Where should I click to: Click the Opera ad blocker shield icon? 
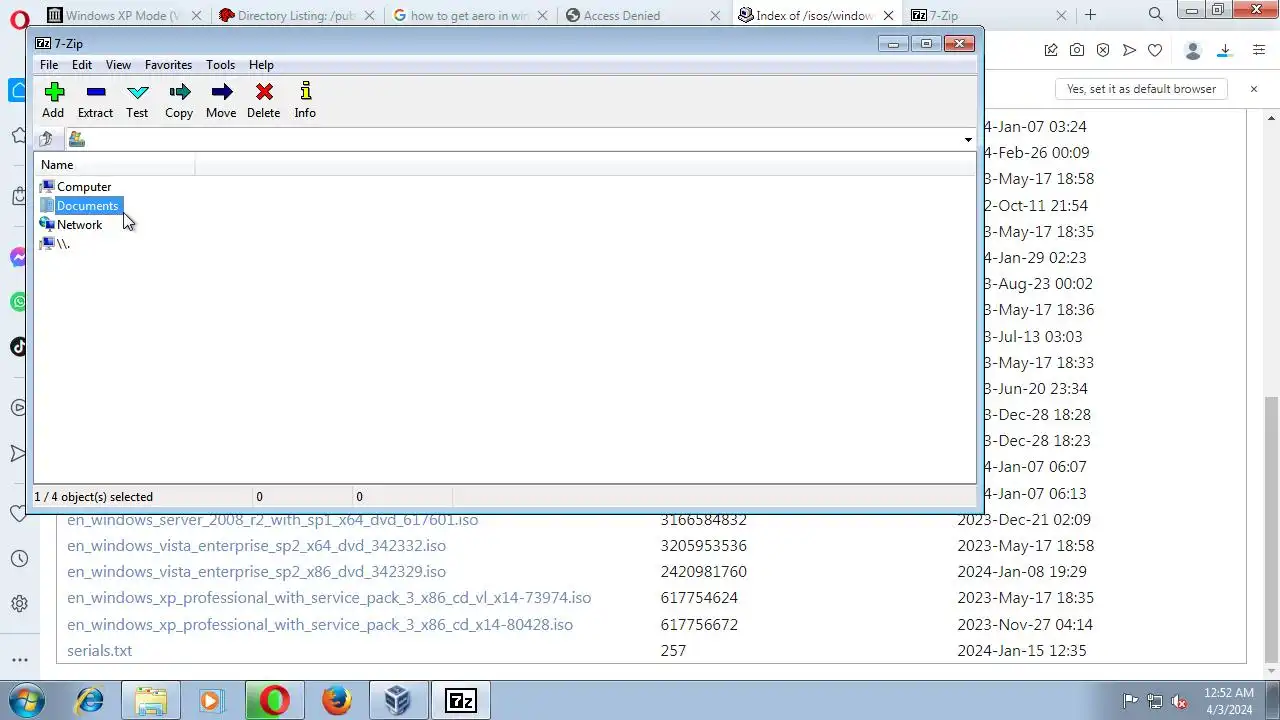tap(1103, 50)
